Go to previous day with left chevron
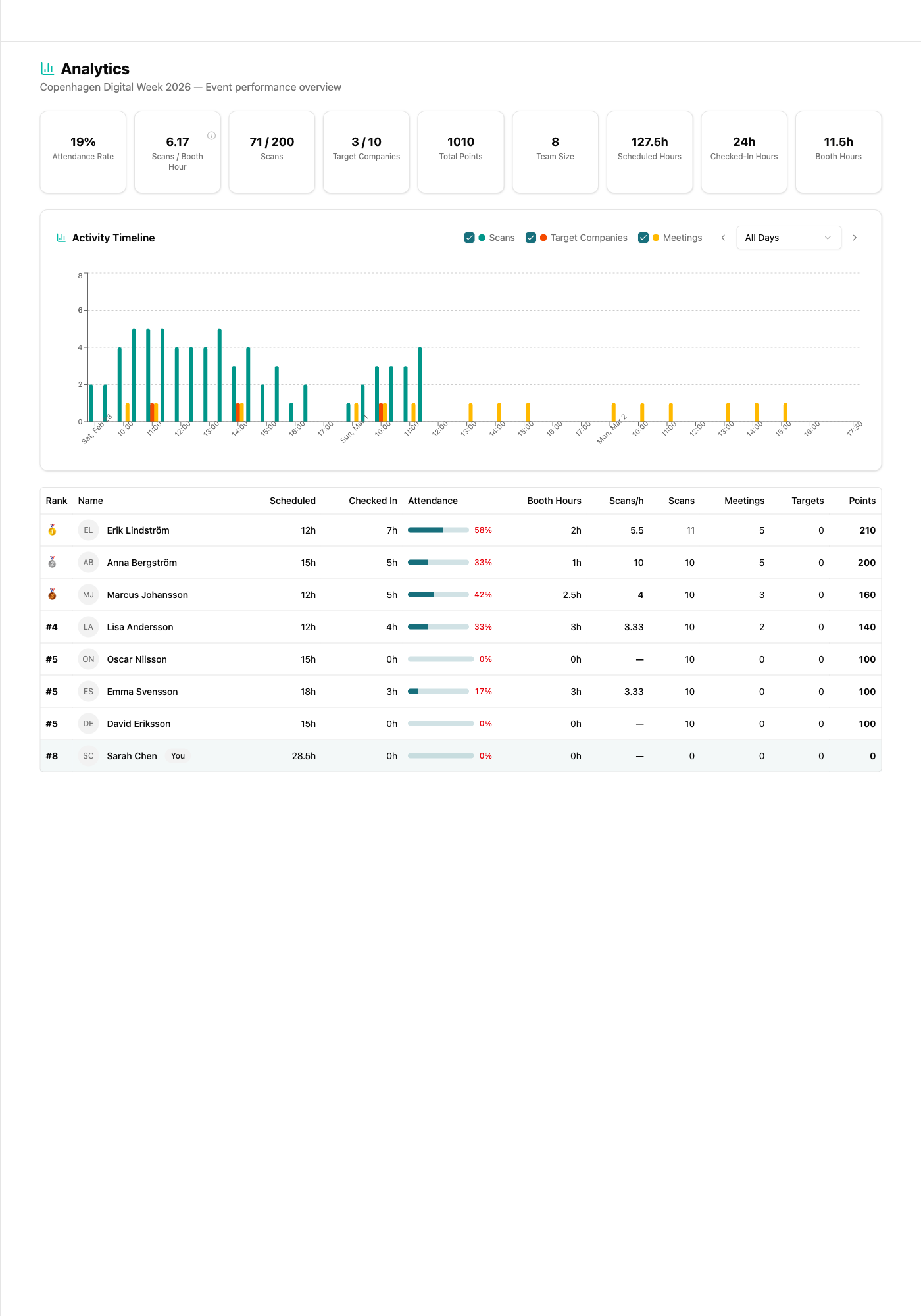This screenshot has width=921, height=1316. pos(723,238)
